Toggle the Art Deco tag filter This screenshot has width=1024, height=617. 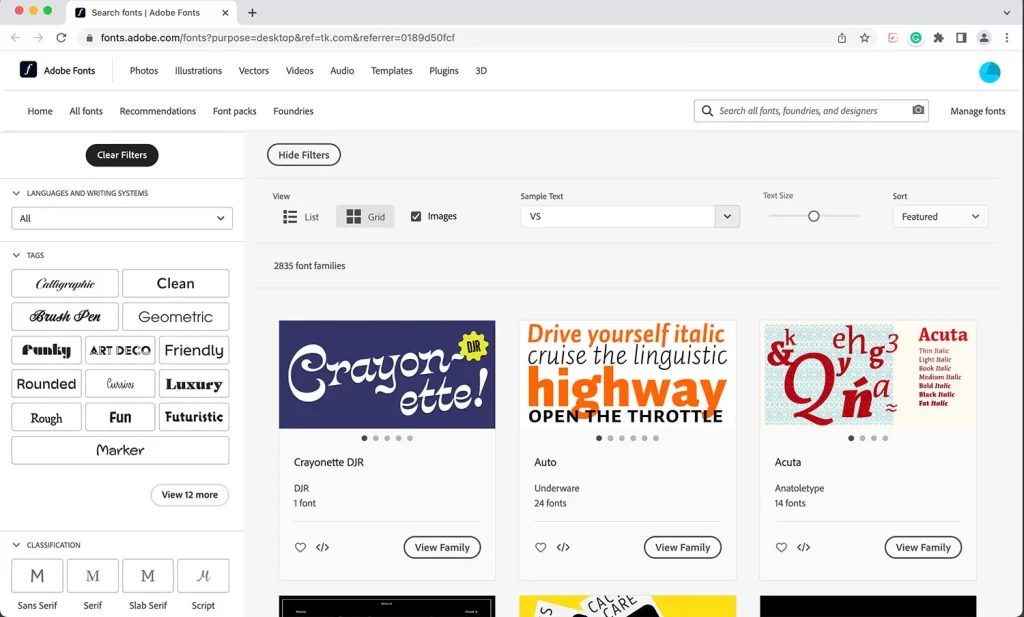(120, 350)
